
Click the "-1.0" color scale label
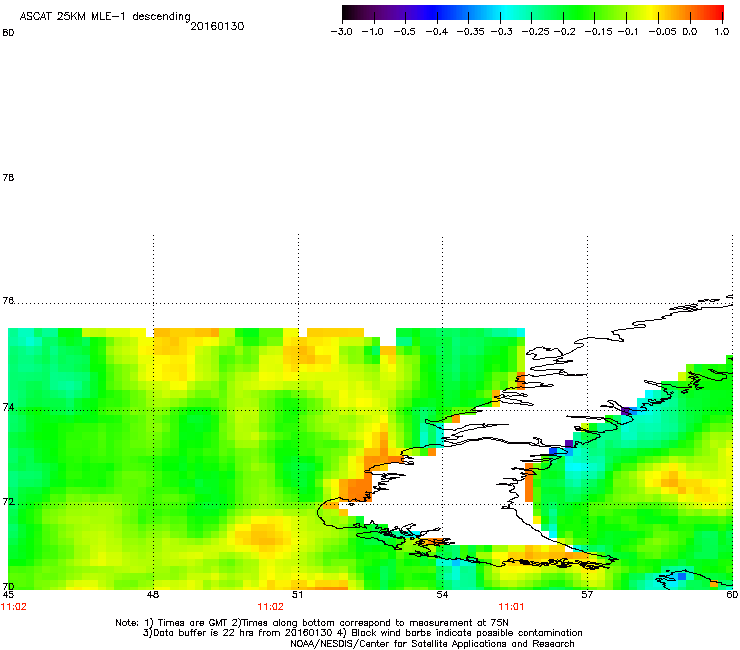point(372,32)
